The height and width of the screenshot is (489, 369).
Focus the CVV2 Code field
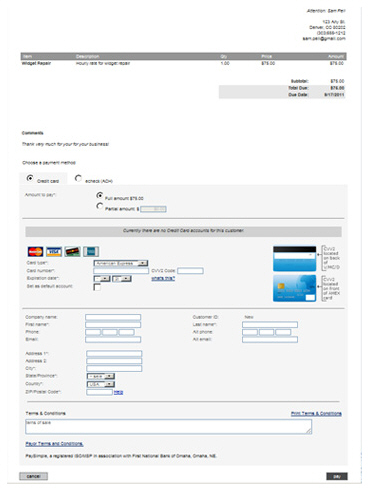[190, 271]
